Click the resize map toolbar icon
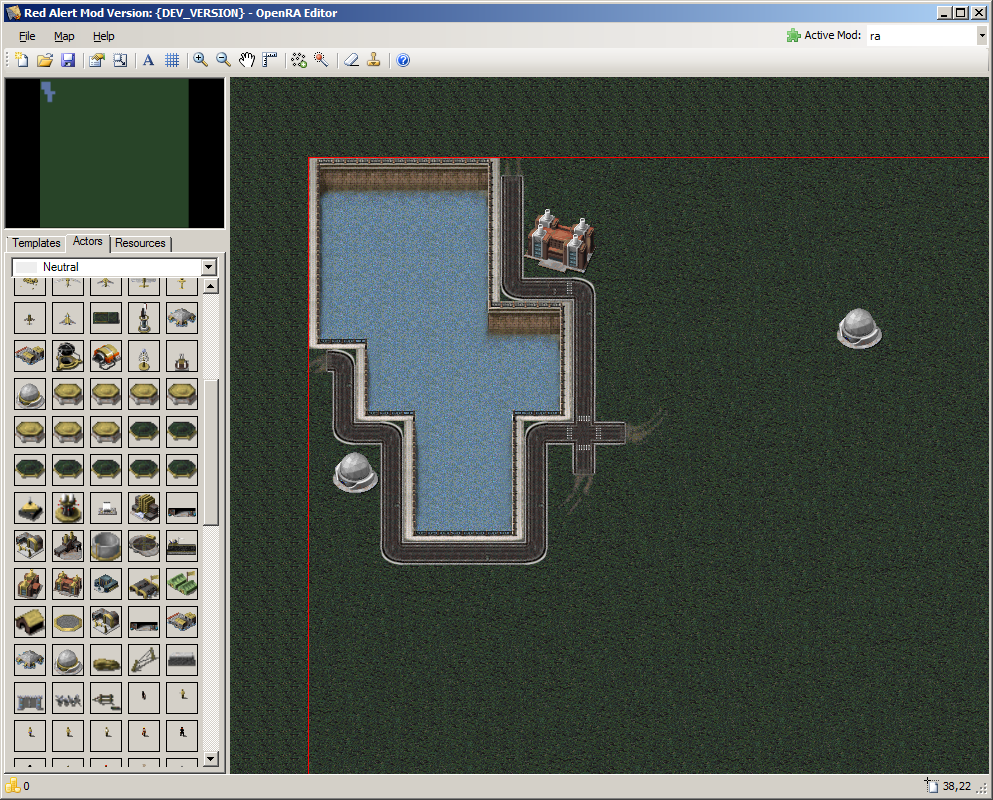The width and height of the screenshot is (993, 800). [120, 60]
